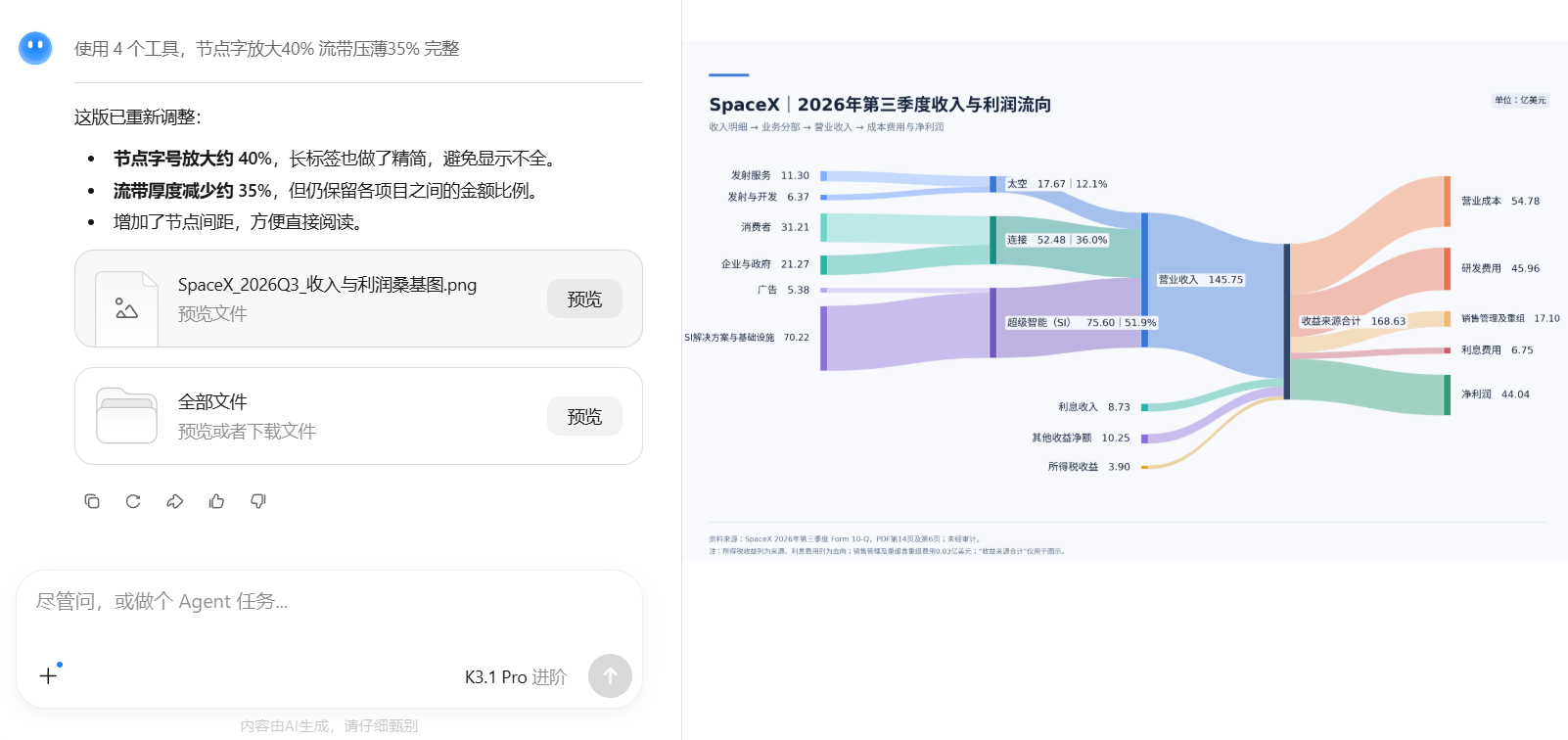This screenshot has width=1568, height=740.
Task: Click the 预览文件 subtitle
Action: click(212, 313)
